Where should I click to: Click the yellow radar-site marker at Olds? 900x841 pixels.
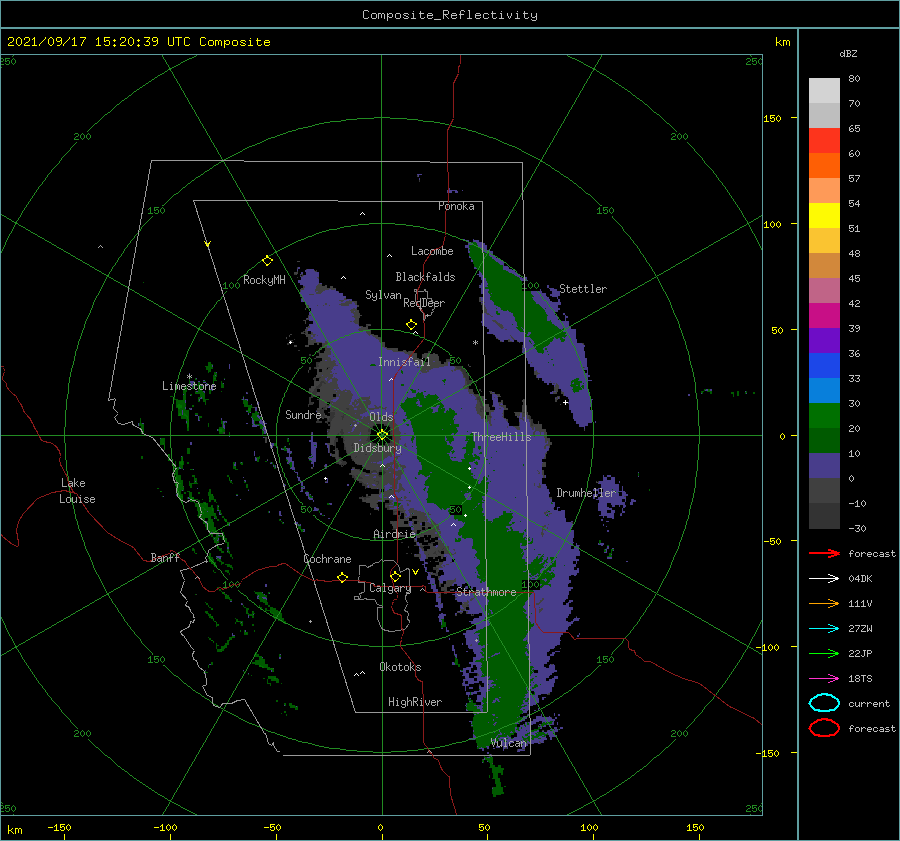click(382, 435)
